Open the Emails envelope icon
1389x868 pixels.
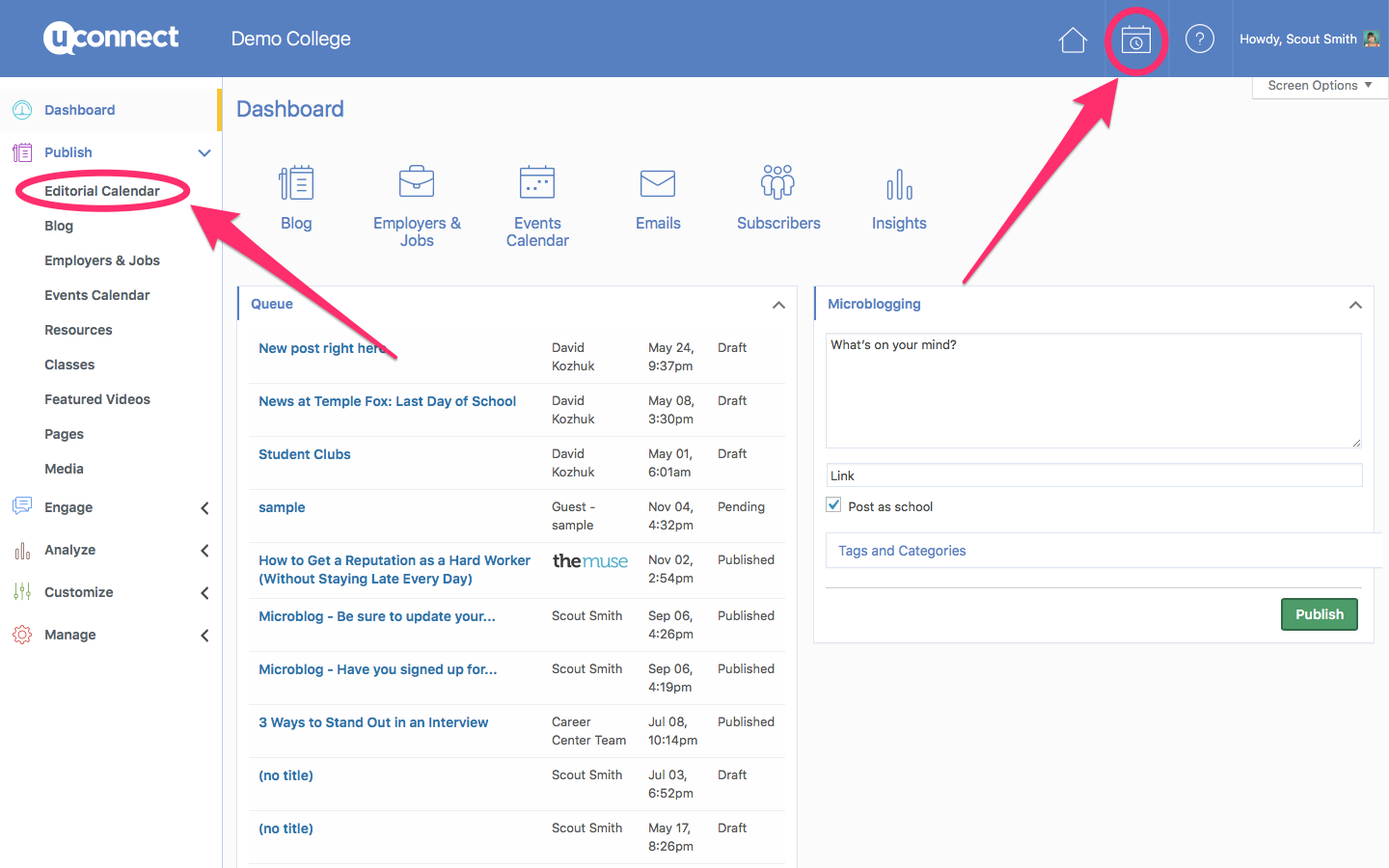tap(658, 183)
